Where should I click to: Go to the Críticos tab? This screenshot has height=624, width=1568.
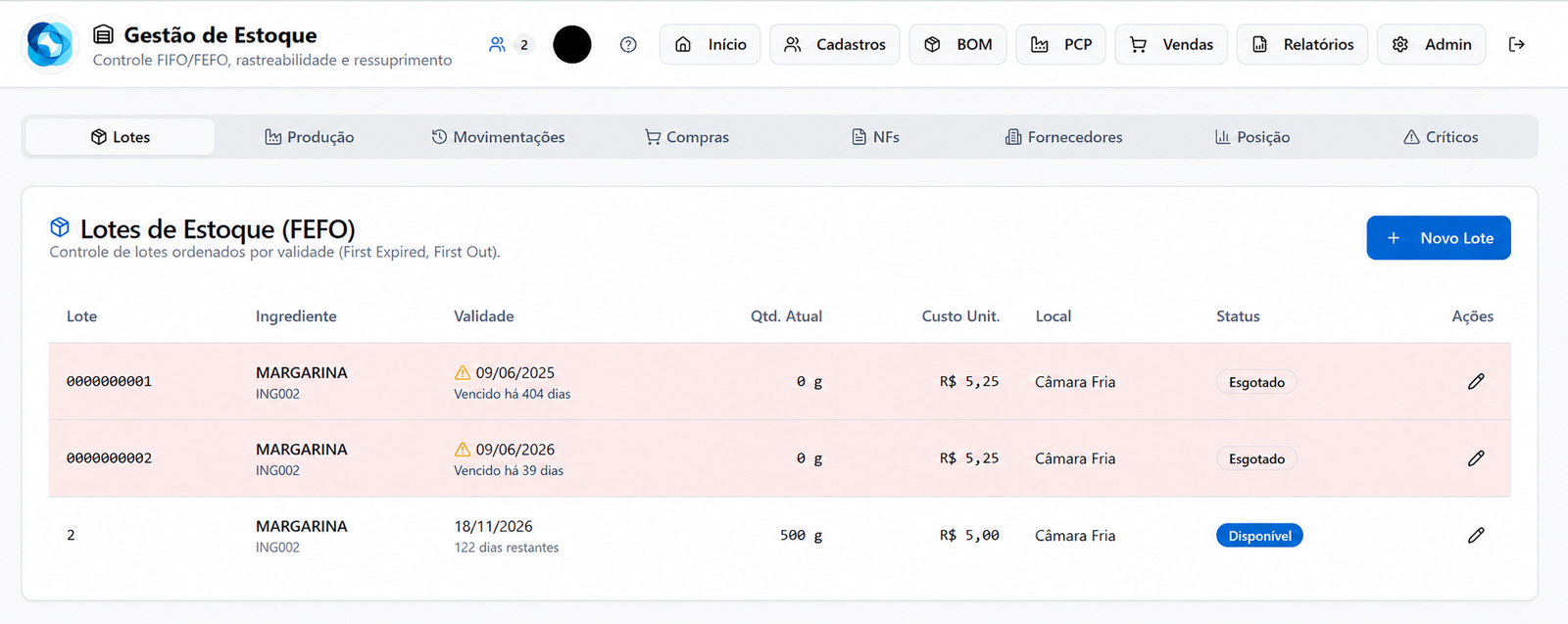pos(1441,137)
